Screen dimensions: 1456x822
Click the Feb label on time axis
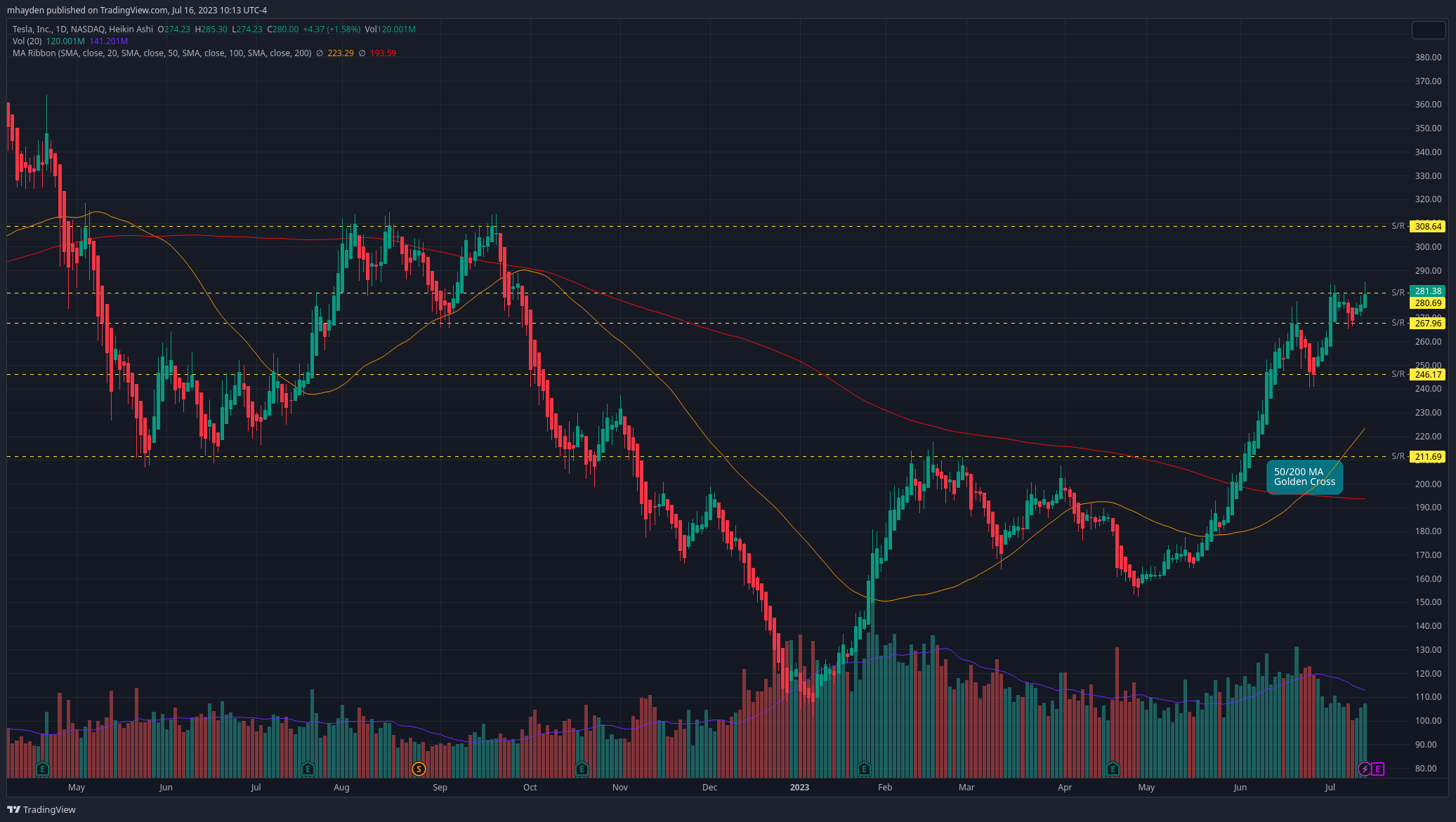click(885, 787)
